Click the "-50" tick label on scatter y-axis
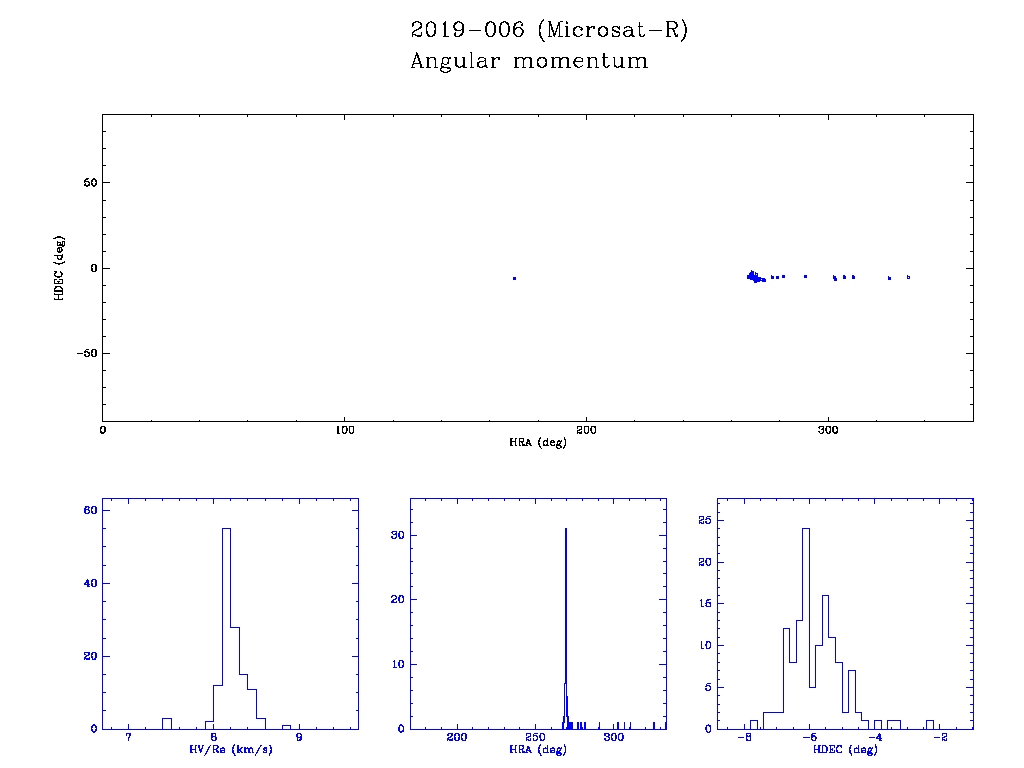Image resolution: width=1024 pixels, height=768 pixels. click(84, 354)
